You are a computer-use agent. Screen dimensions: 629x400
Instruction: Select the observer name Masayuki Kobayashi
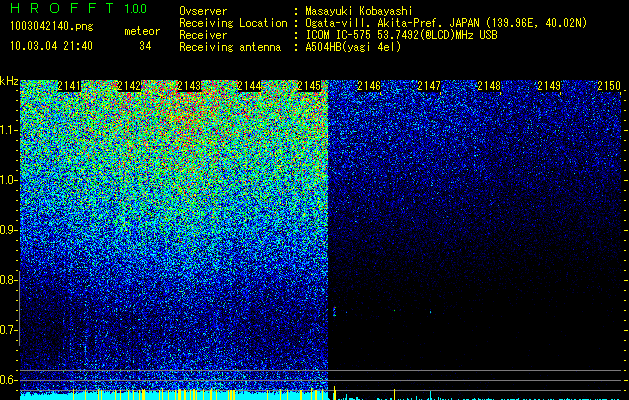[359, 11]
